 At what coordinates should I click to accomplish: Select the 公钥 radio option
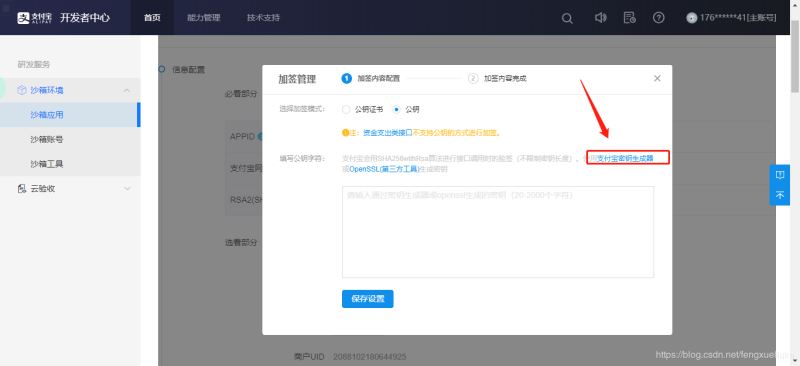396,109
